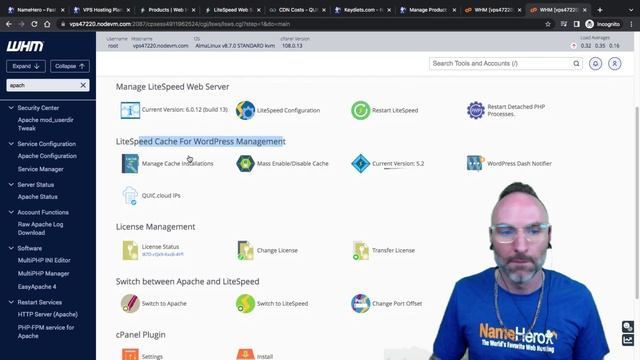Open the Change License icon
The width and height of the screenshot is (640, 360).
point(245,250)
